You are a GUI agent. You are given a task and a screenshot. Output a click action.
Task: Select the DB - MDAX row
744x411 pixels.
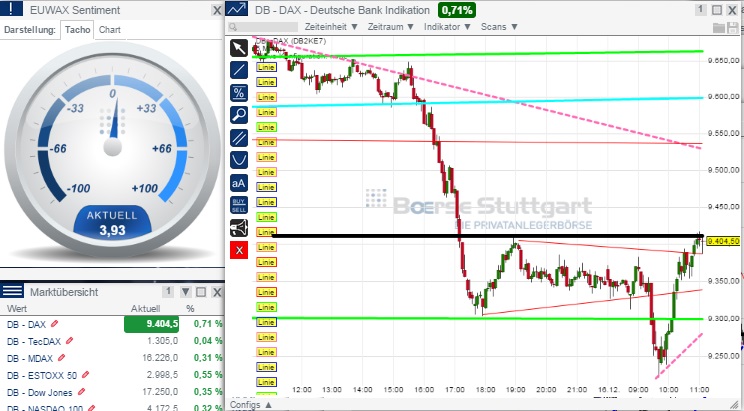click(x=112, y=358)
